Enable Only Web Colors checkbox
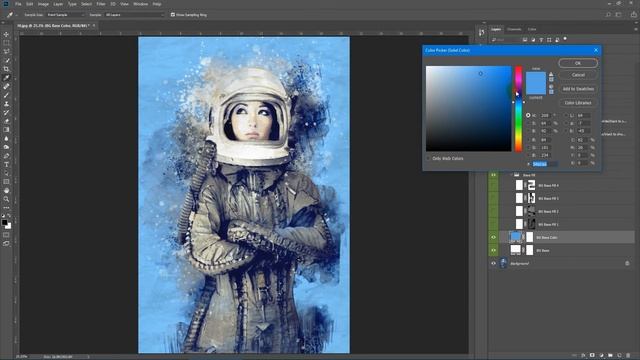640x360 pixels. click(x=429, y=158)
